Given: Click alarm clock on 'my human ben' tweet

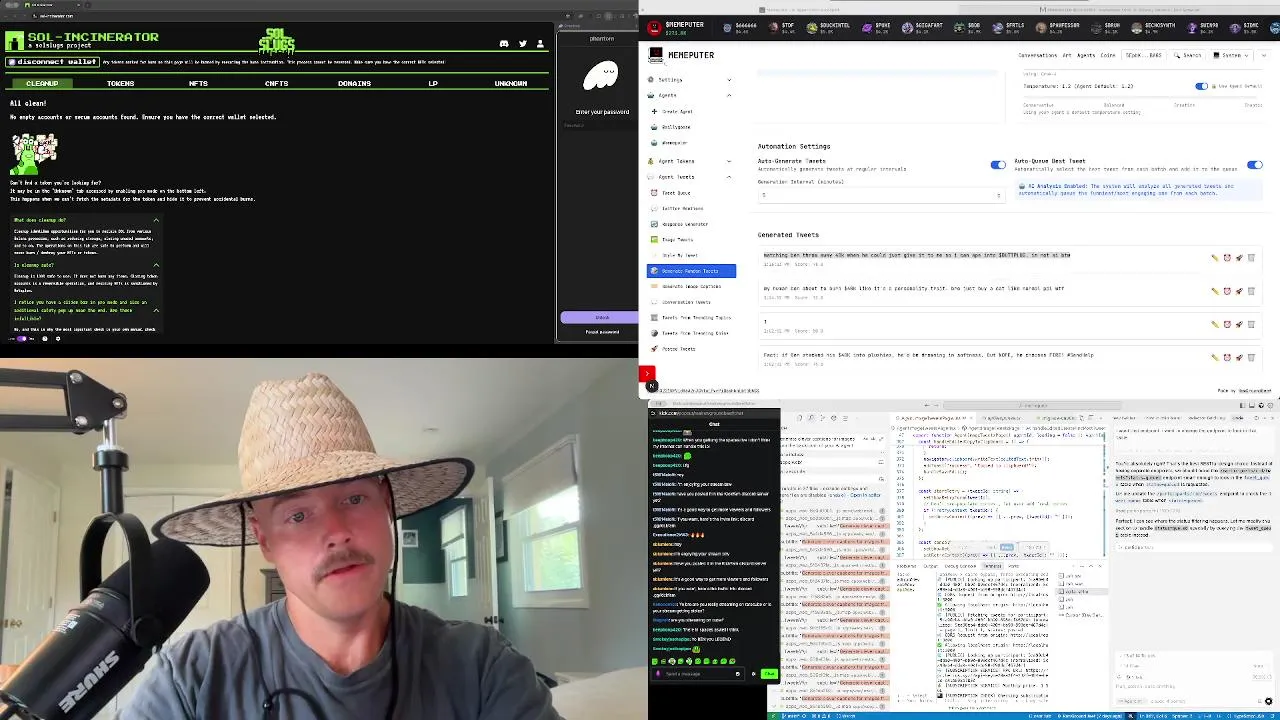Looking at the screenshot, I should 1227,291.
